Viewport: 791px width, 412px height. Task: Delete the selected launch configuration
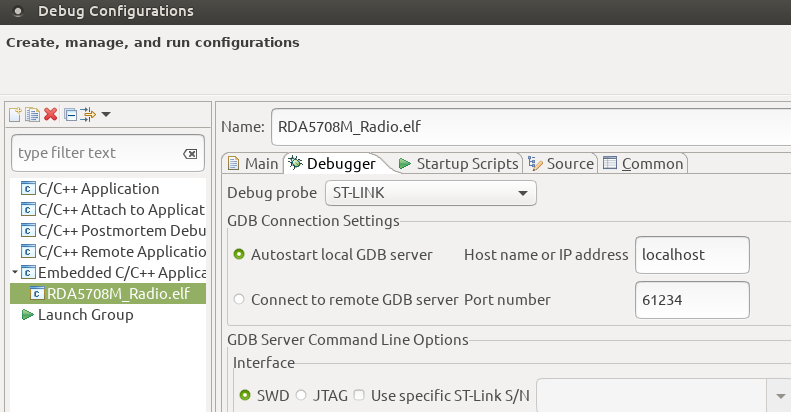coord(50,115)
